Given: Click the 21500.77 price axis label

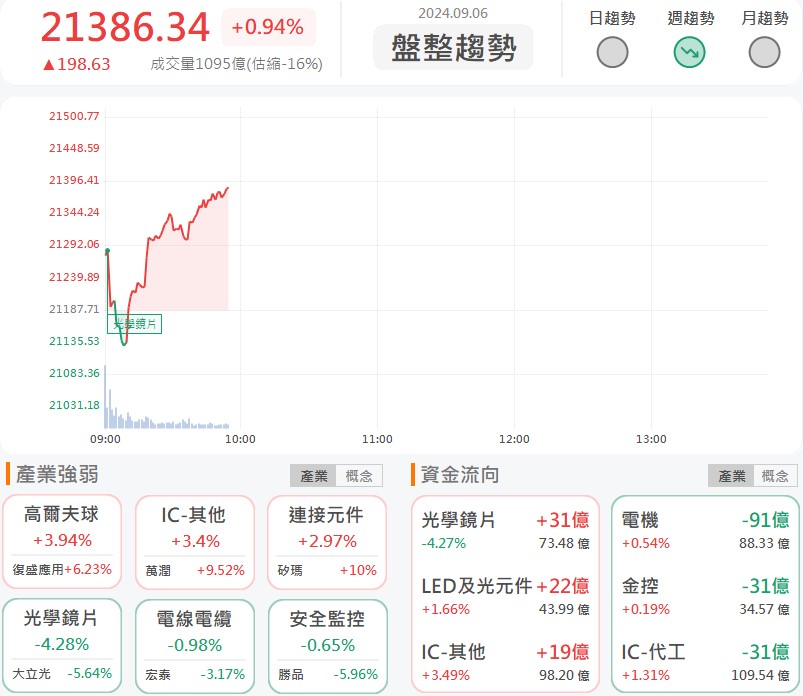Looking at the screenshot, I should click(x=74, y=116).
